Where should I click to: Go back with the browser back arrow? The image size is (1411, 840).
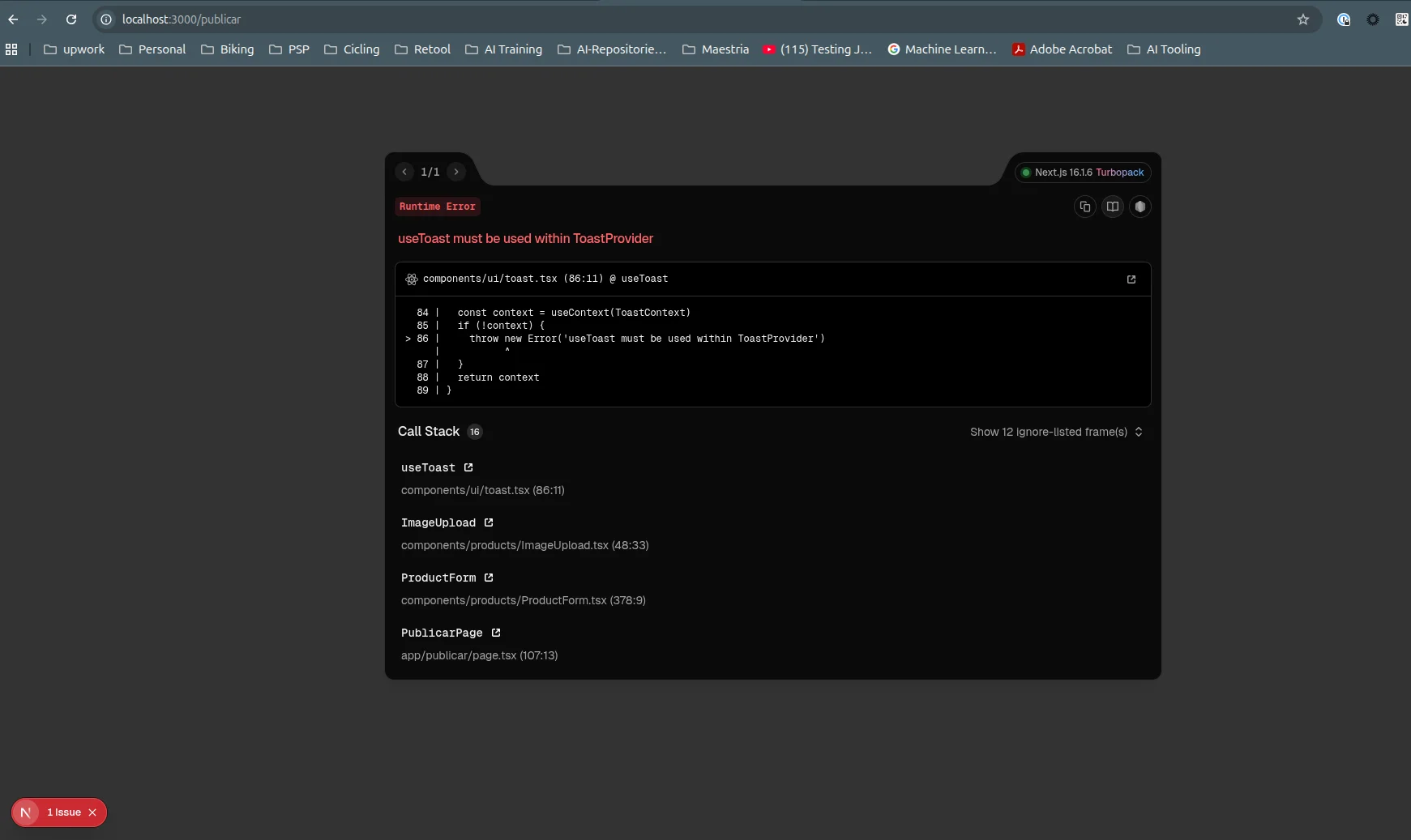coord(13,19)
